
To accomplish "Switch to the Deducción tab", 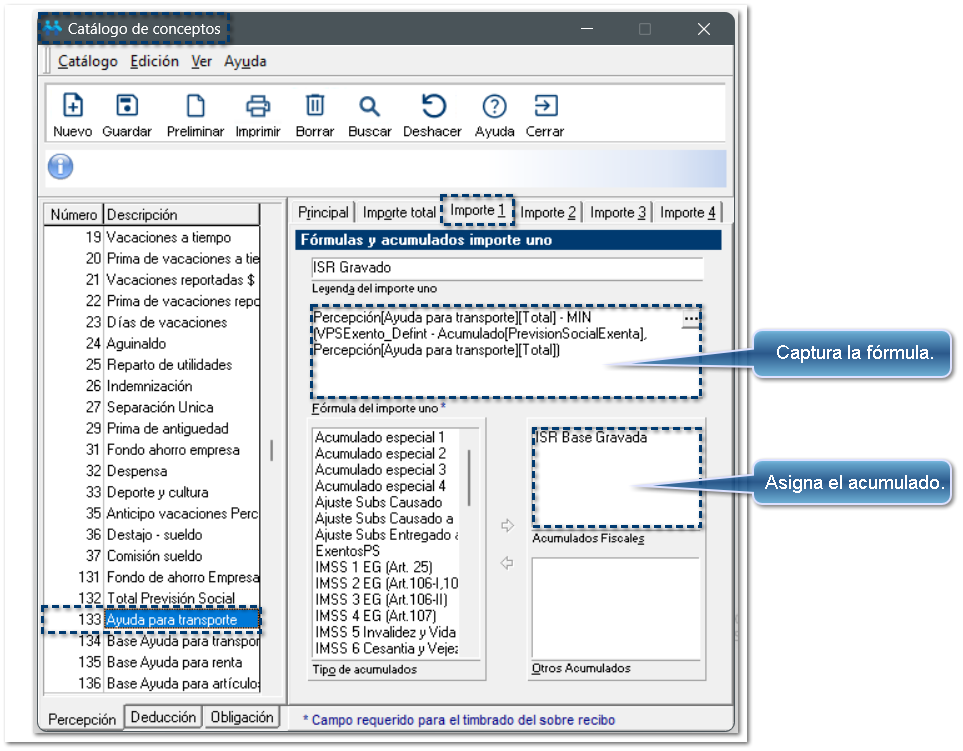I will pyautogui.click(x=163, y=717).
